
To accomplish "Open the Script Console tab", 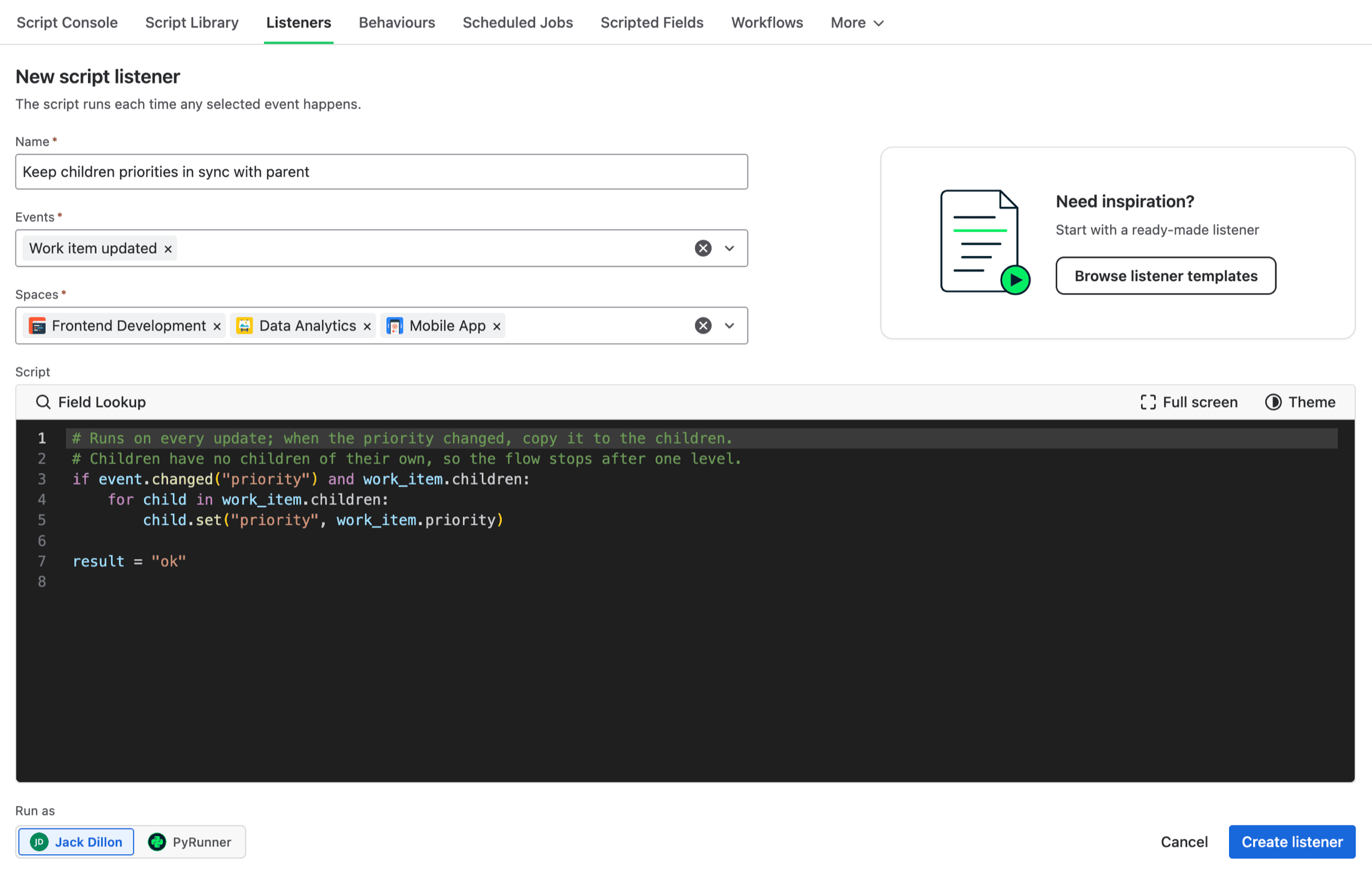I will tap(67, 22).
